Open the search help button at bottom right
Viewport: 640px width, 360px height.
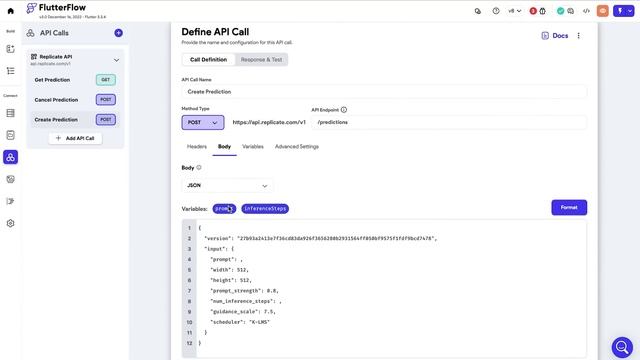coord(622,347)
